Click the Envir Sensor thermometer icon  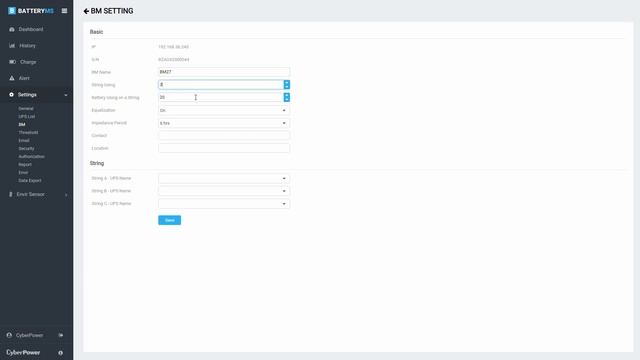pyautogui.click(x=11, y=194)
